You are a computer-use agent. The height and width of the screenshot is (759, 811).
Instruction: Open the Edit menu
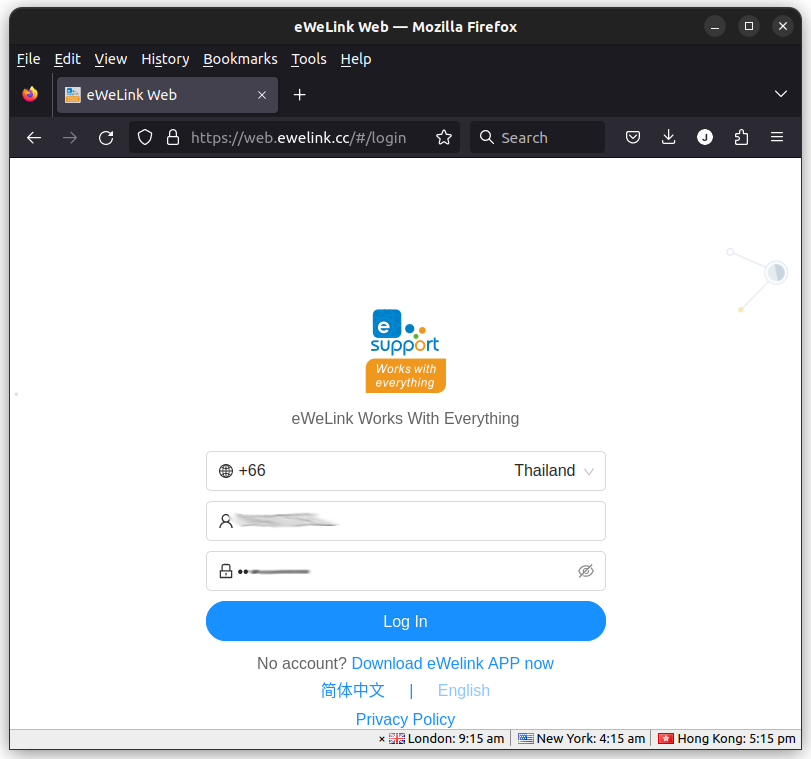[67, 59]
